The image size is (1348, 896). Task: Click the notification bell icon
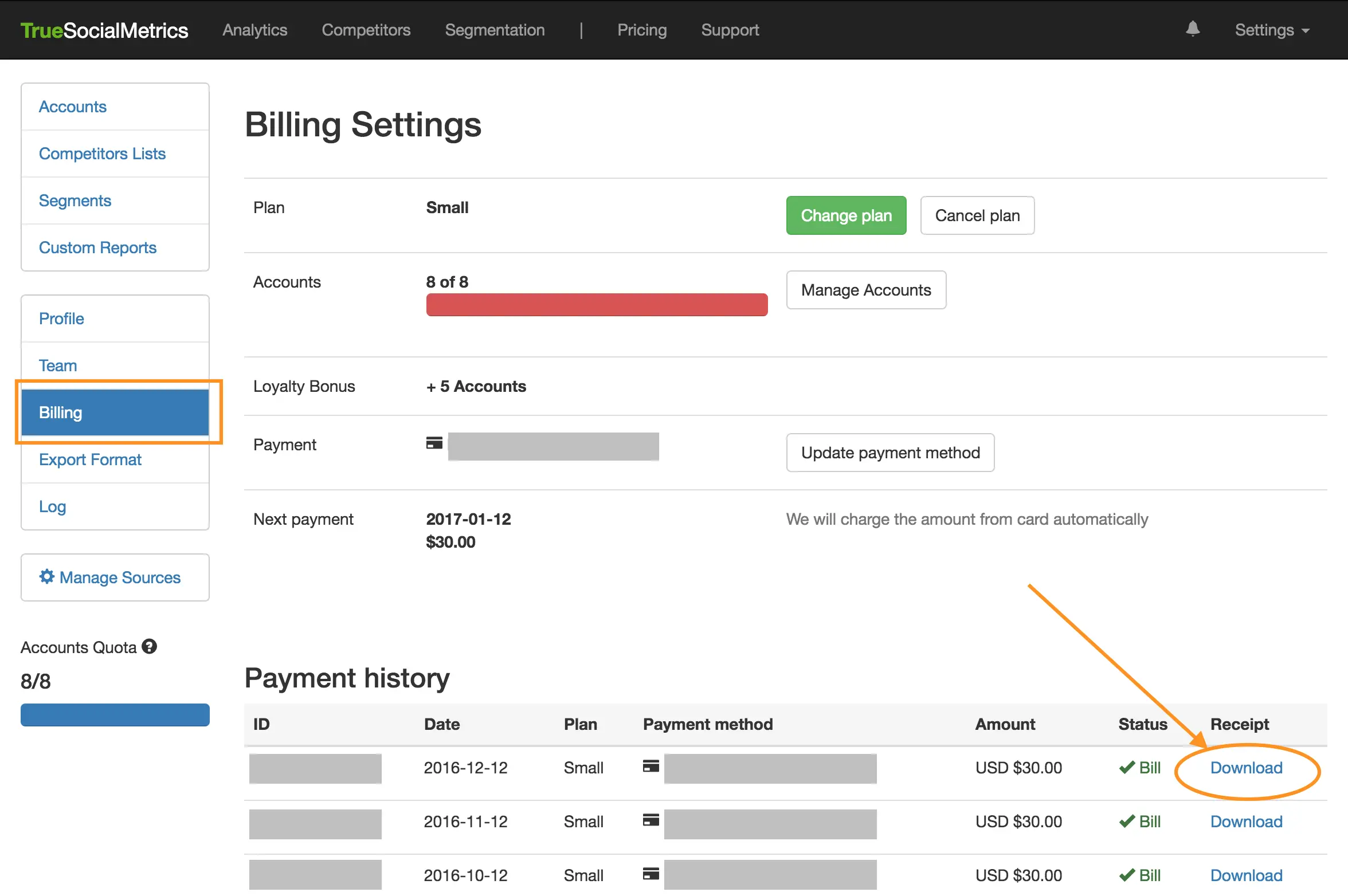1193,29
